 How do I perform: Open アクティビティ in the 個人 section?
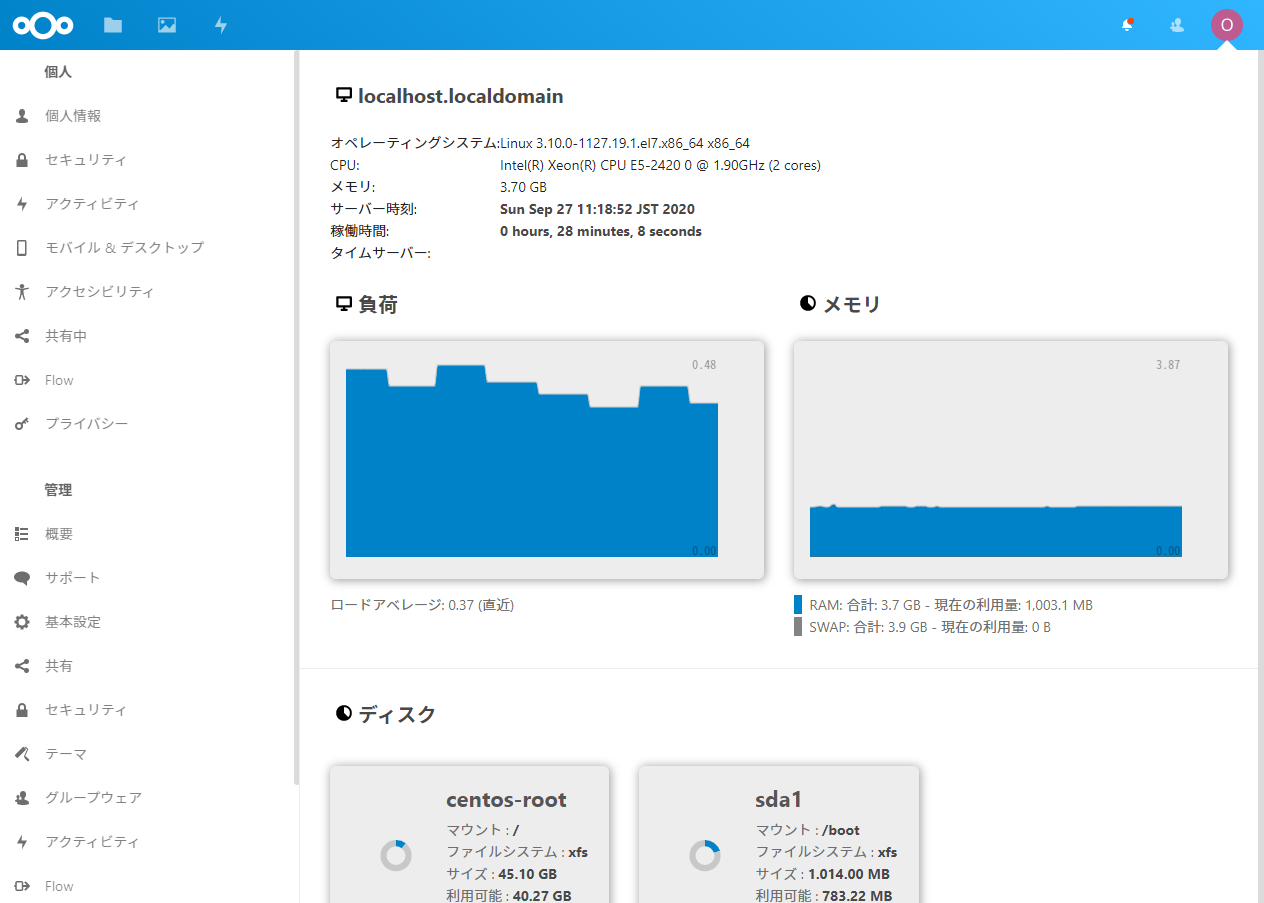[92, 204]
